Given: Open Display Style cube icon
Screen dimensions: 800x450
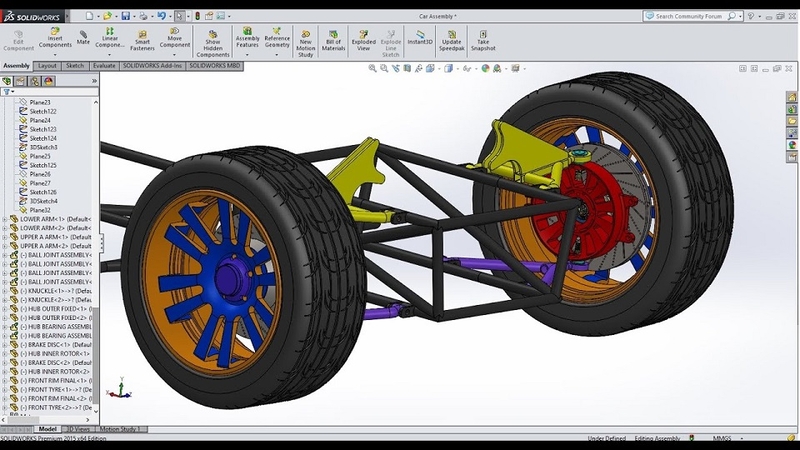Looking at the screenshot, I should 447,68.
